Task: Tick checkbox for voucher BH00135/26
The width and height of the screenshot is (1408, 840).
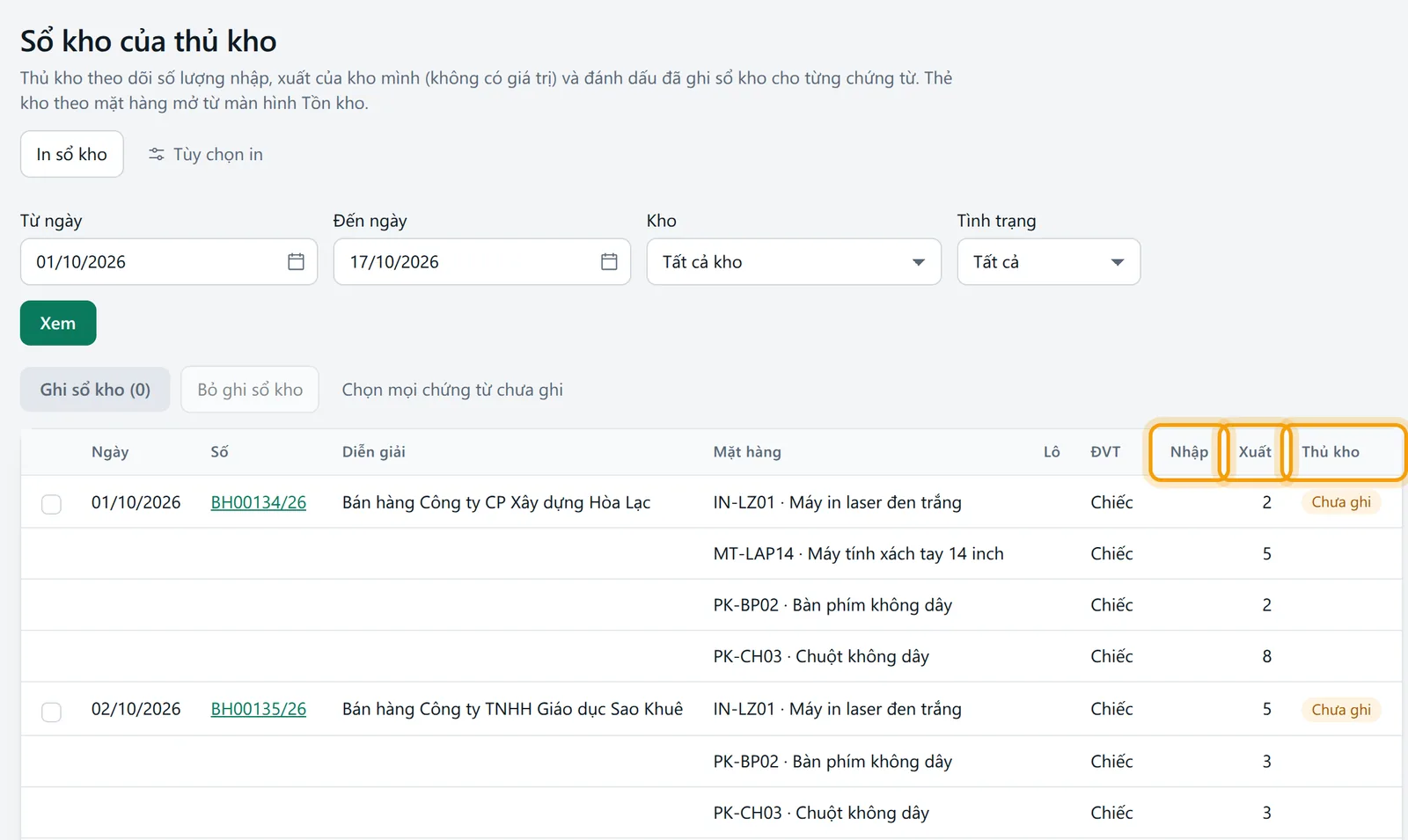Action: [52, 712]
